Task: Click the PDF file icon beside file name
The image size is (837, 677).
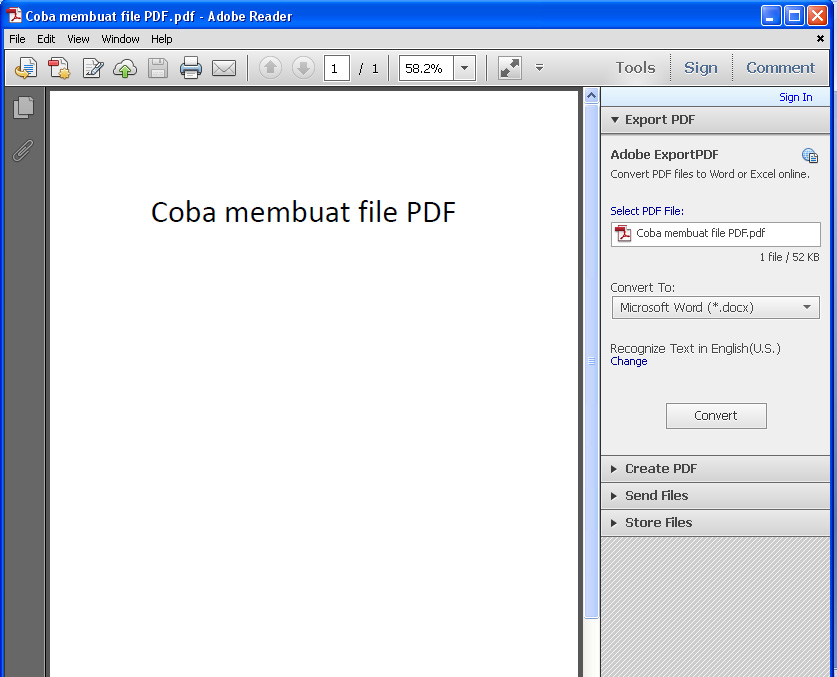Action: pyautogui.click(x=623, y=233)
